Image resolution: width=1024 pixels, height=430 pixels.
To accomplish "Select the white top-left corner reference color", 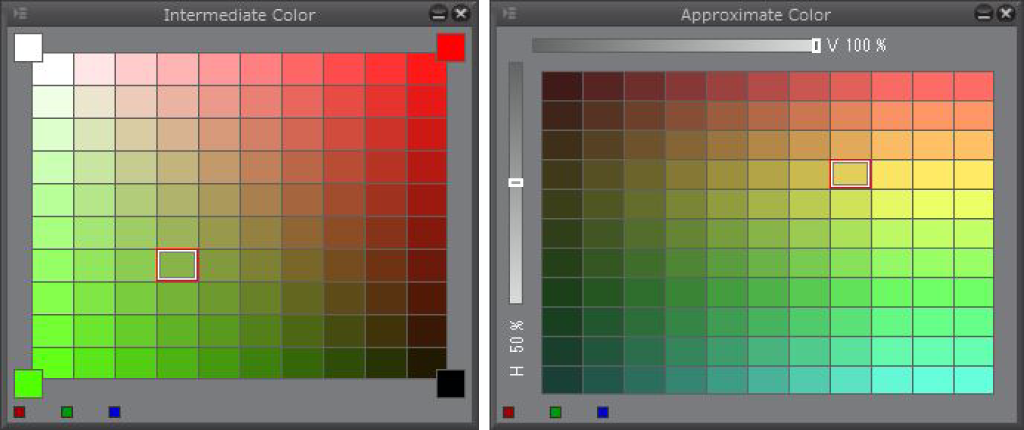I will (x=28, y=47).
